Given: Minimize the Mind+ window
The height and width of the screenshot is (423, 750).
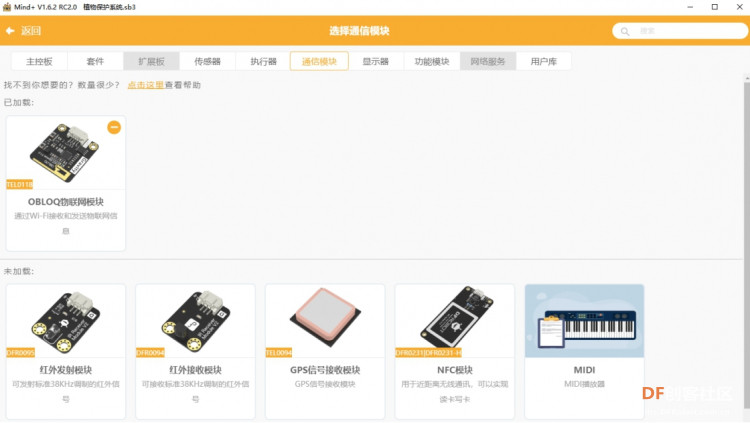Looking at the screenshot, I should [x=690, y=7].
